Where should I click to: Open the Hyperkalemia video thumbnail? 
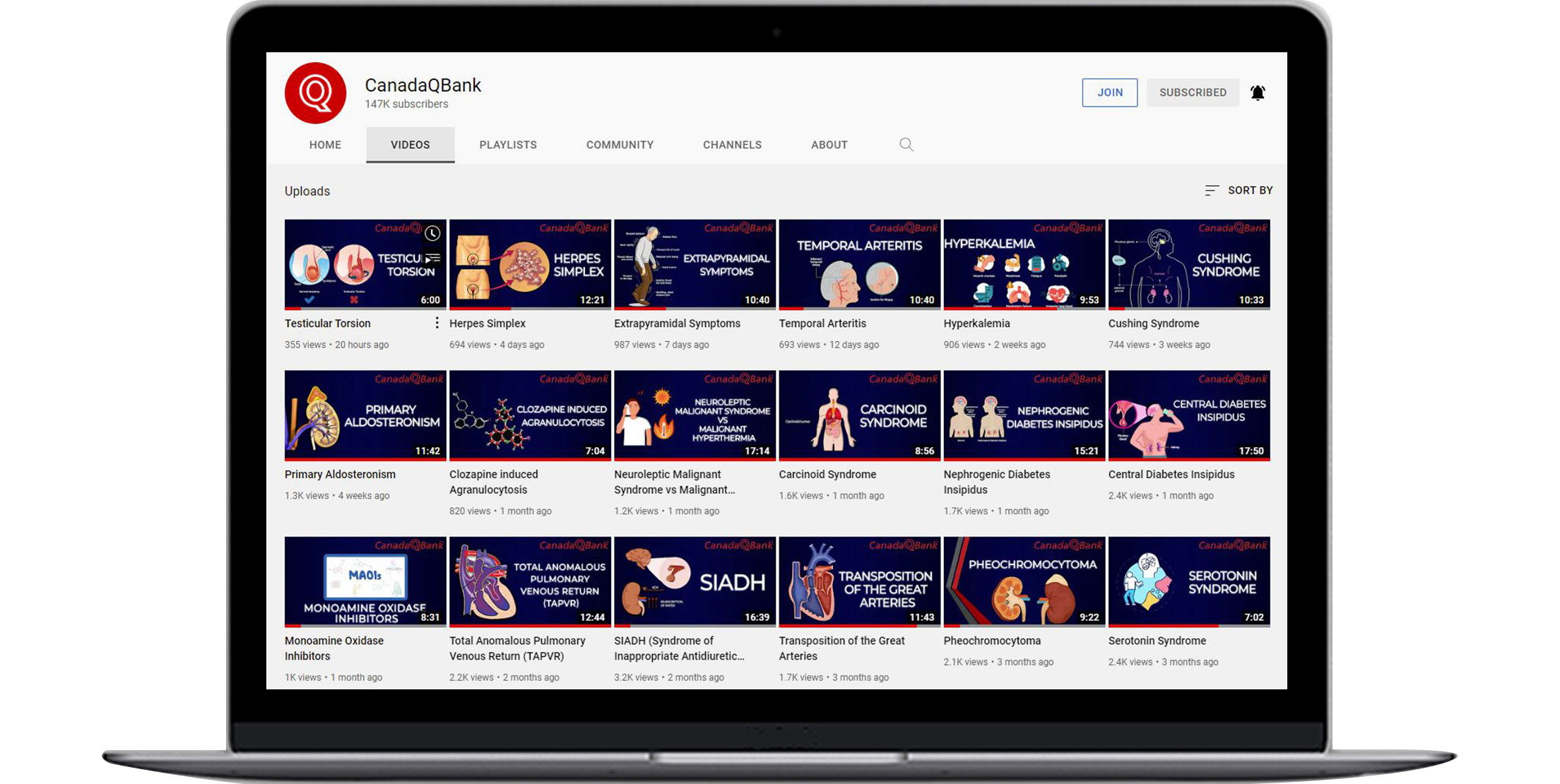[1024, 264]
